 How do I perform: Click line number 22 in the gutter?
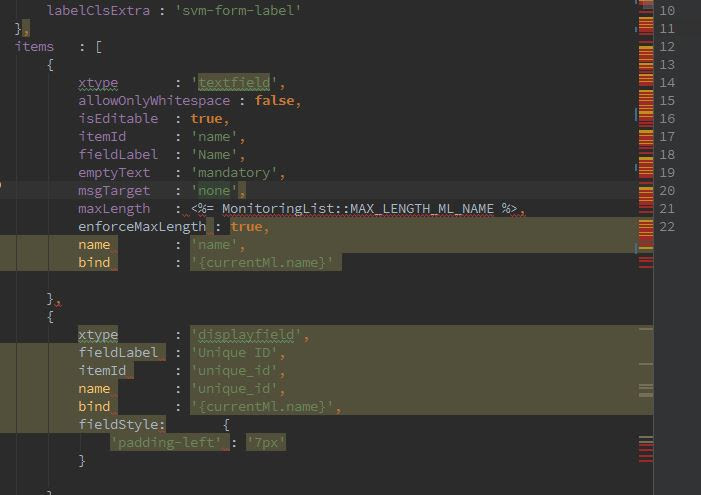click(667, 227)
